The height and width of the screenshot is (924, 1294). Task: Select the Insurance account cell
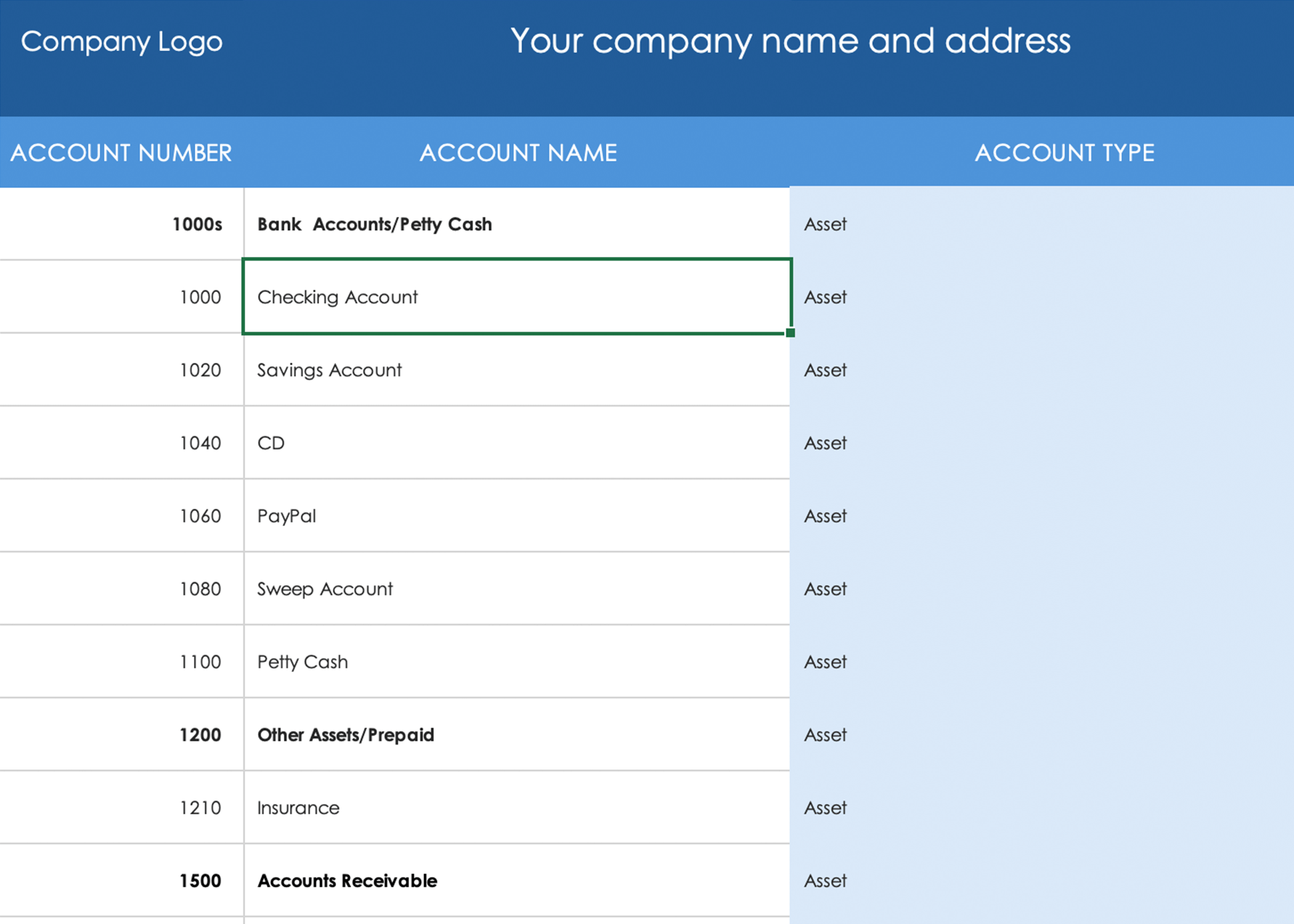[x=516, y=808]
